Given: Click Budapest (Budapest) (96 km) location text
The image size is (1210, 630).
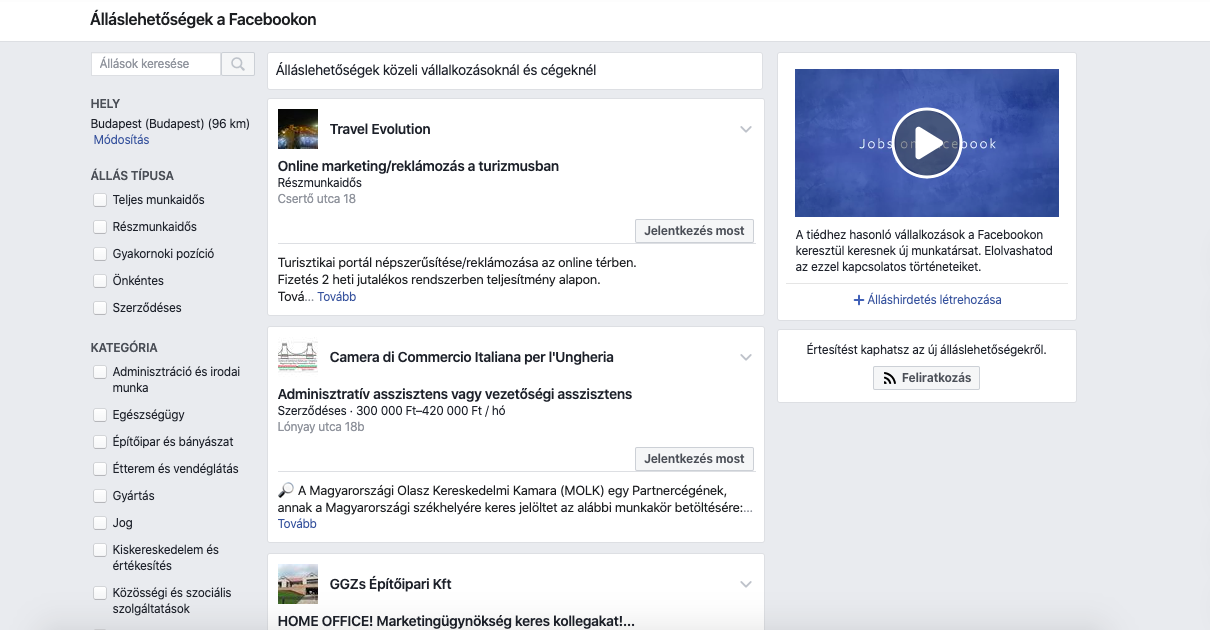Looking at the screenshot, I should point(170,124).
